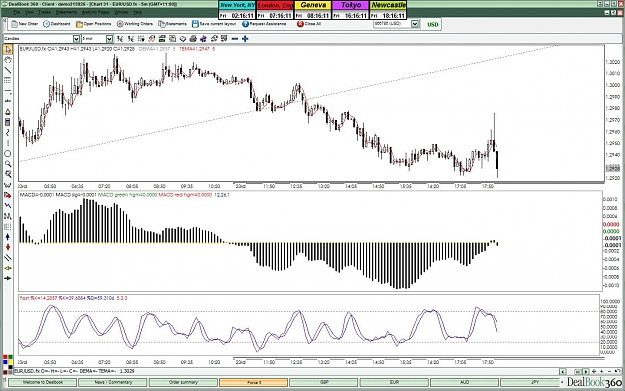The image size is (625, 391).
Task: Save current layout
Action: [214, 24]
